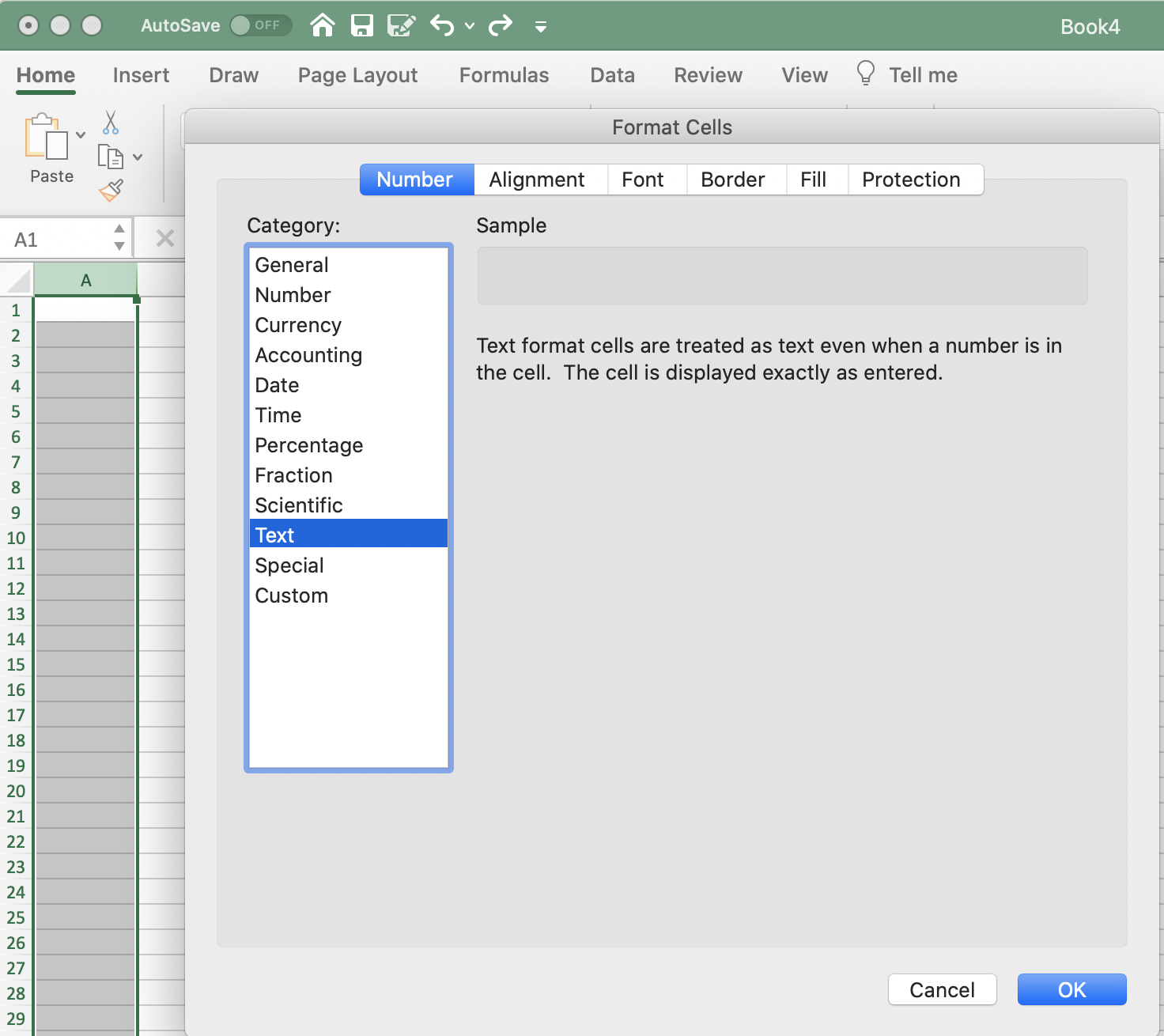This screenshot has width=1164, height=1036.
Task: Choose Custom in the Category list
Action: click(x=291, y=596)
